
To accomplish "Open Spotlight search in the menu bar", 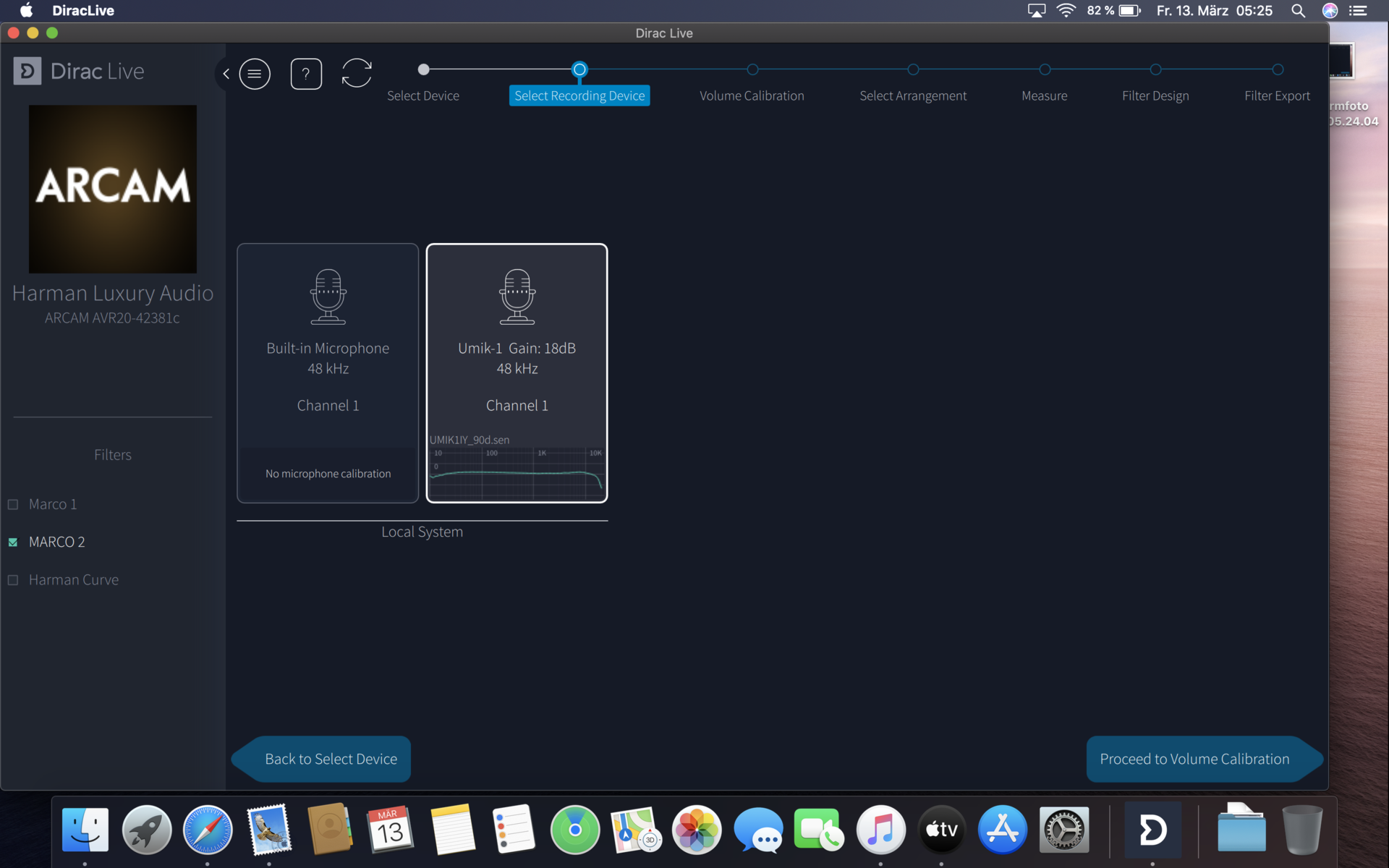I will point(1299,10).
